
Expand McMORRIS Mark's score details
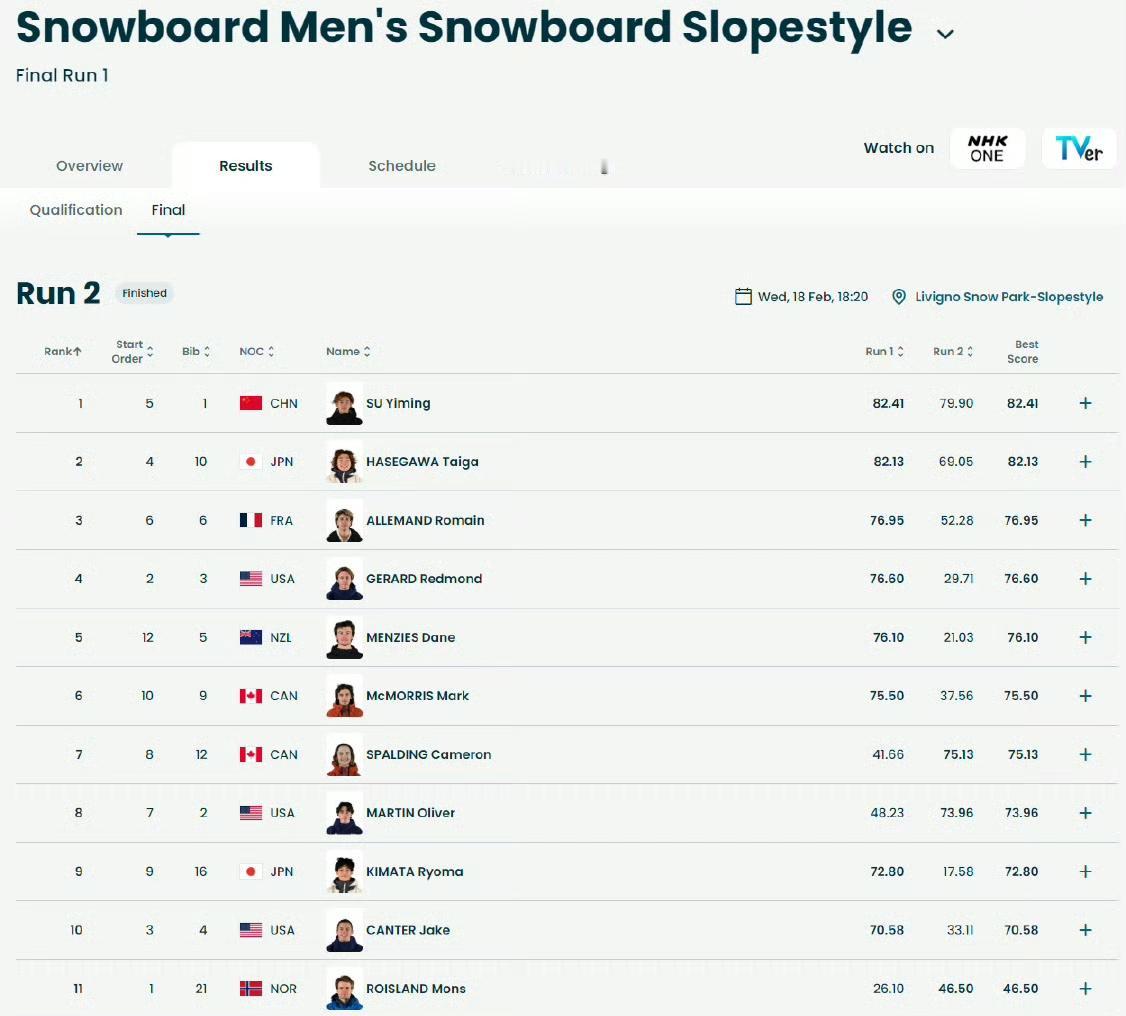point(1085,696)
